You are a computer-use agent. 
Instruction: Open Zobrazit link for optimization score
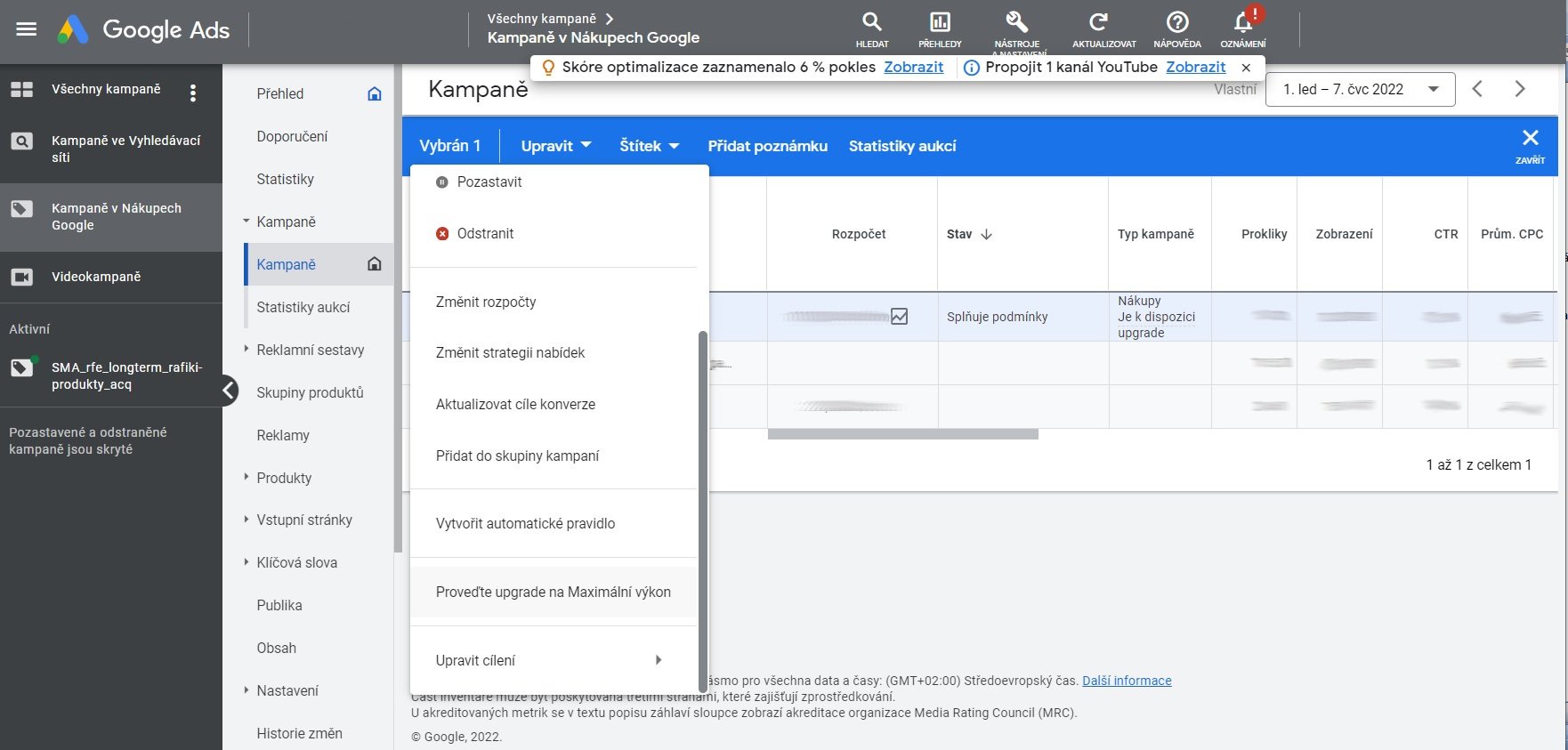(913, 67)
